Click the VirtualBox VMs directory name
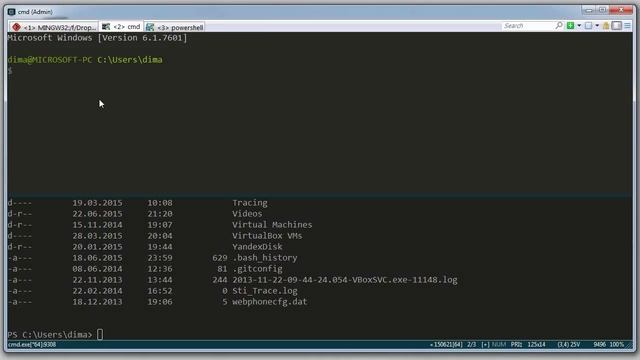Viewport: 640px width, 360px height. tap(267, 236)
